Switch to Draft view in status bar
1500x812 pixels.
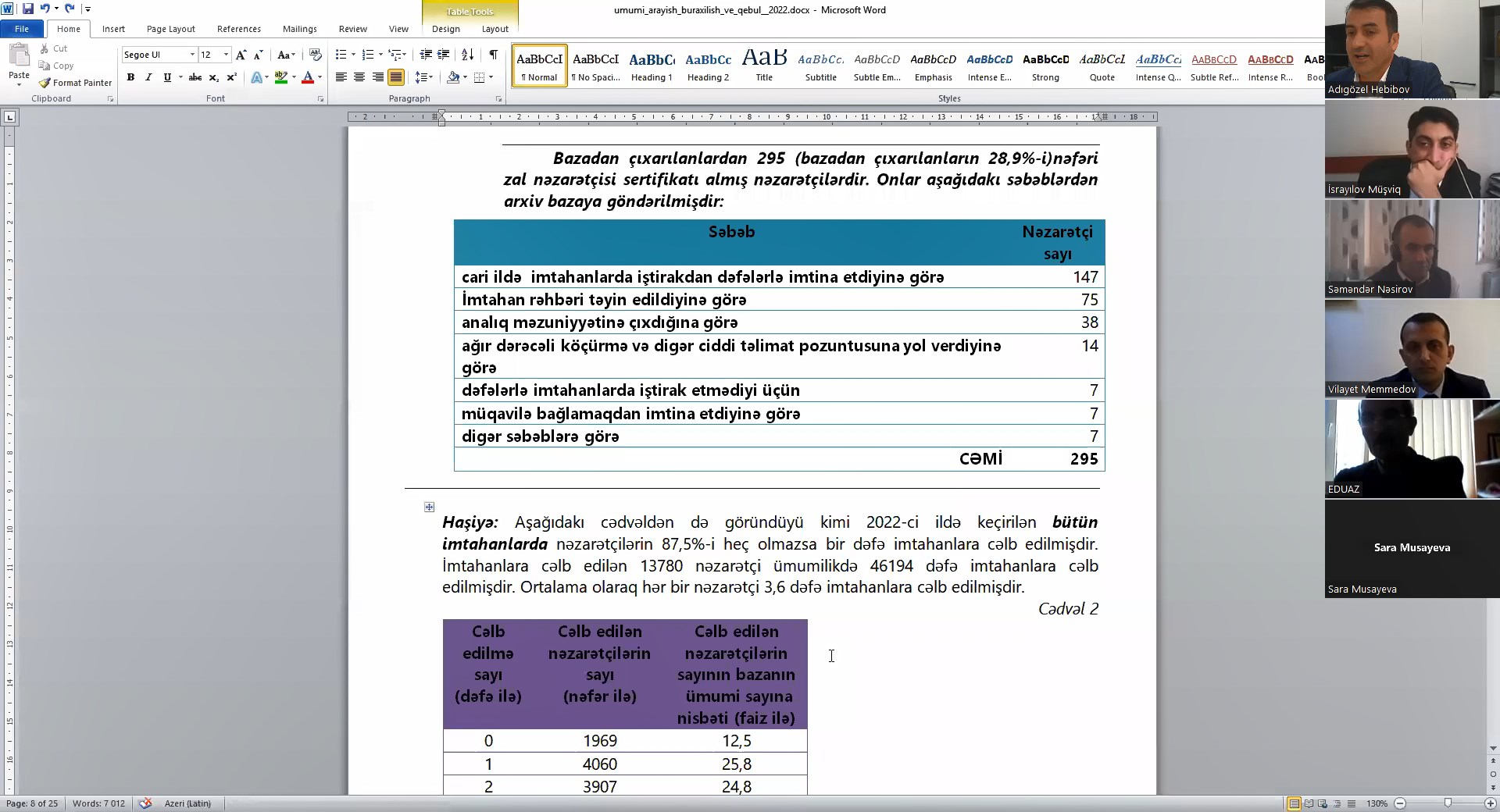pos(1351,803)
